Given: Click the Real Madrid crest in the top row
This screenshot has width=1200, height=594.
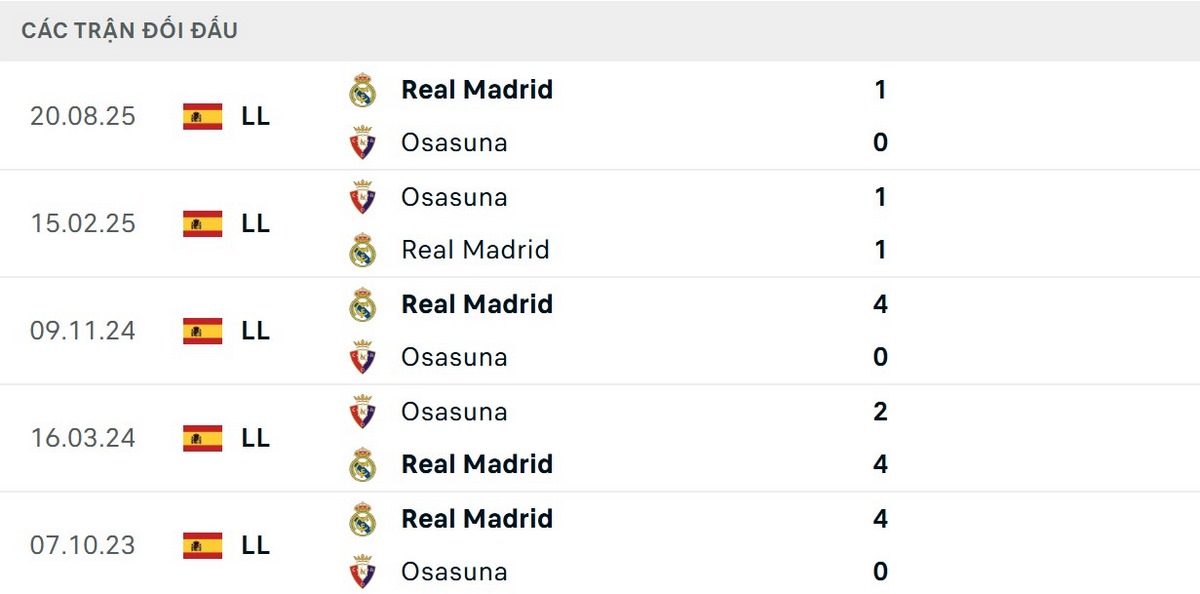Looking at the screenshot, I should (362, 89).
